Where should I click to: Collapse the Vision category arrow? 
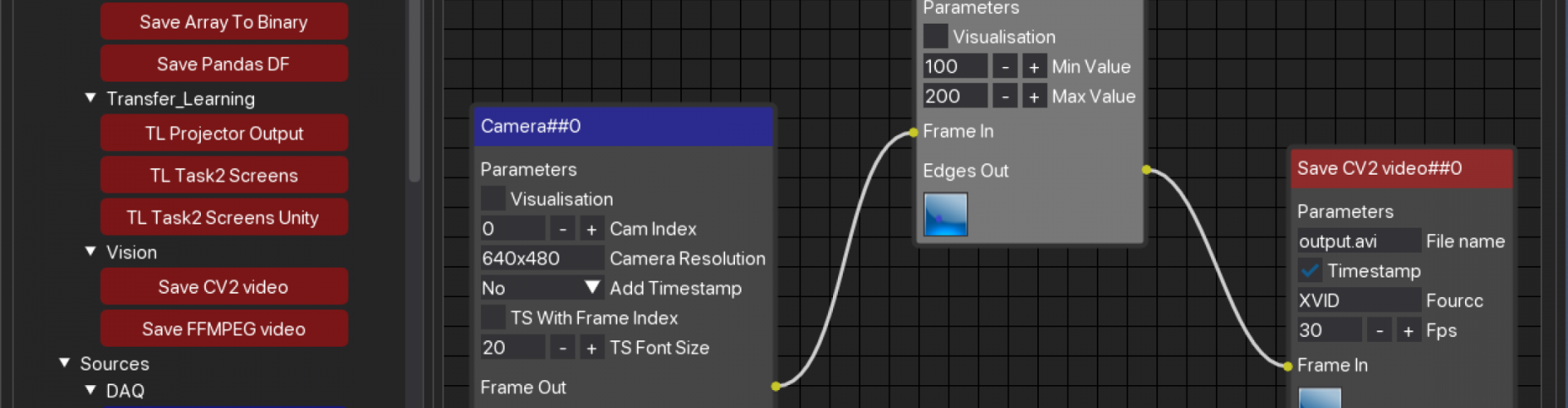point(91,252)
